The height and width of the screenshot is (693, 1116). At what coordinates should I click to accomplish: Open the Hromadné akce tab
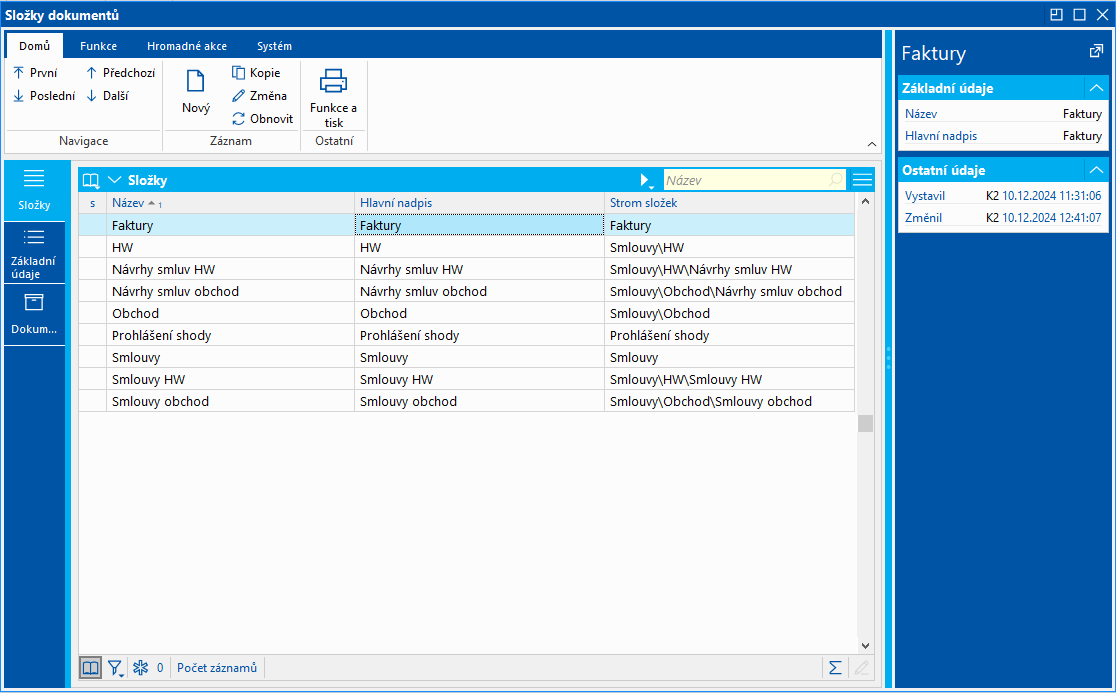coord(186,46)
